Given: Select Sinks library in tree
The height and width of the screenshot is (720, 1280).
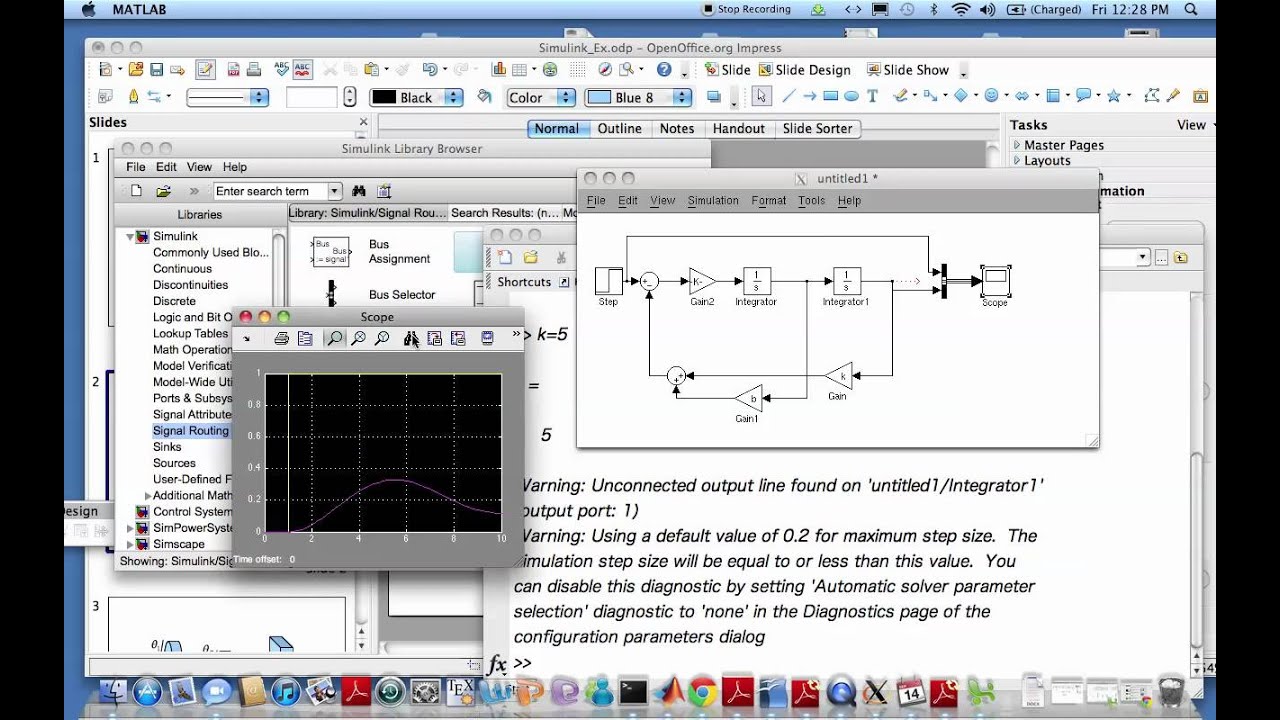Looking at the screenshot, I should click(x=167, y=447).
